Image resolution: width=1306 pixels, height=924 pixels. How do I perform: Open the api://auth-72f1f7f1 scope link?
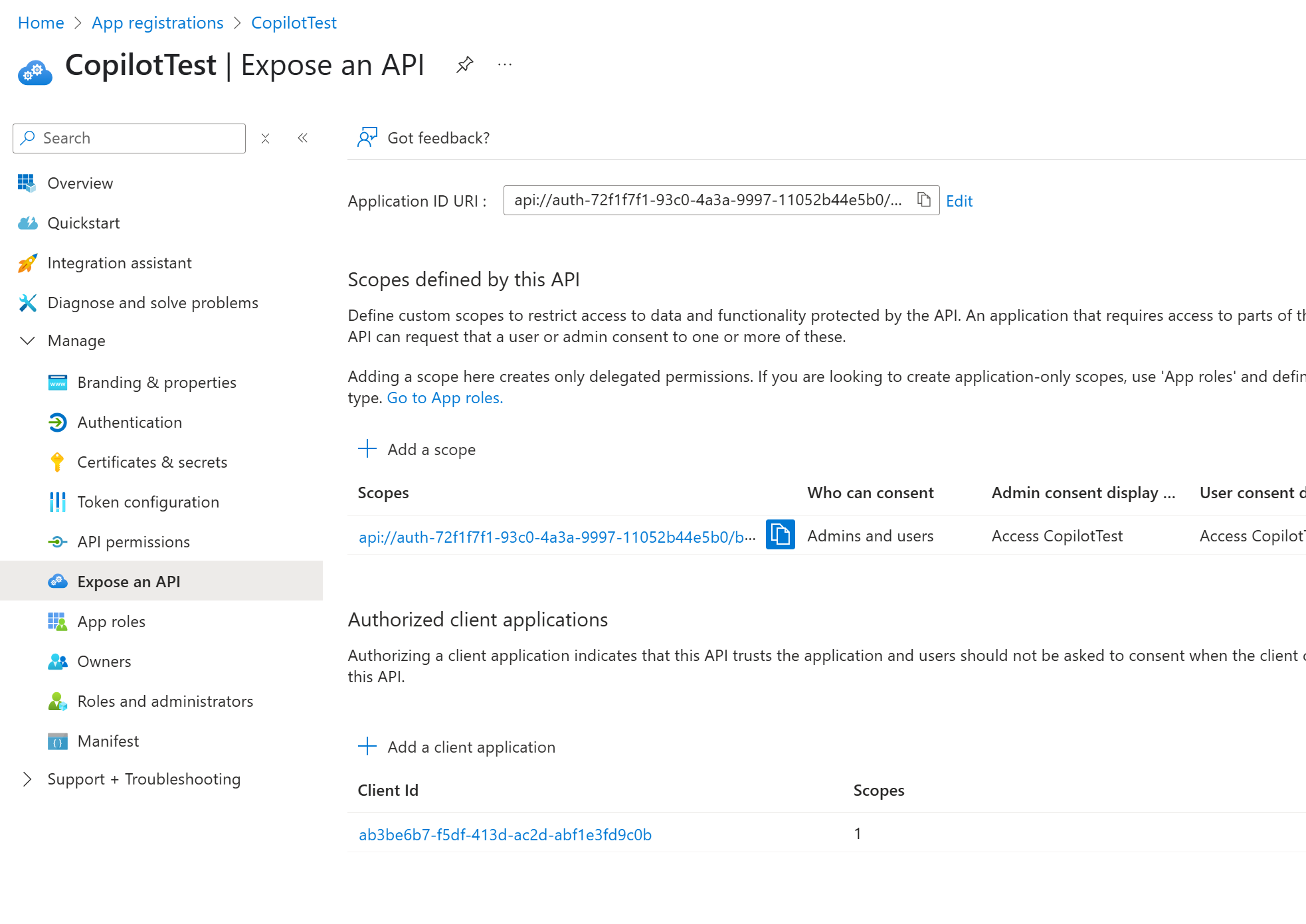pyautogui.click(x=557, y=537)
